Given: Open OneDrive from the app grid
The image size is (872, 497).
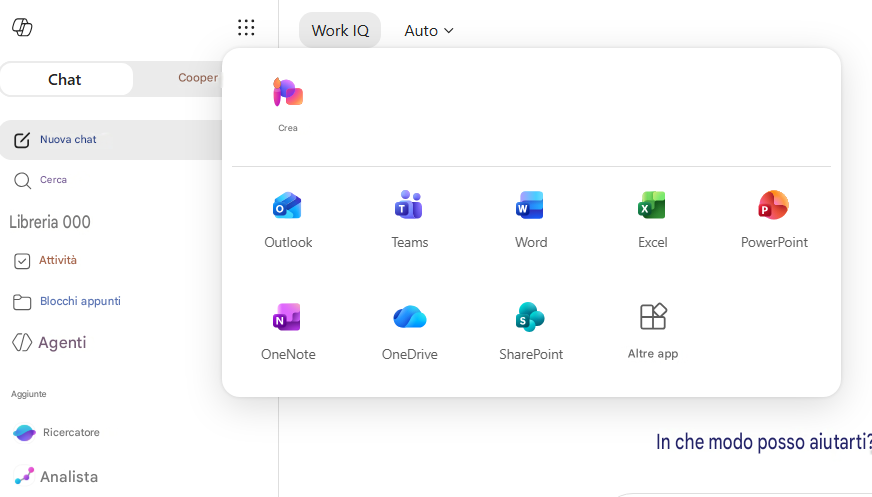Looking at the screenshot, I should click(x=410, y=317).
